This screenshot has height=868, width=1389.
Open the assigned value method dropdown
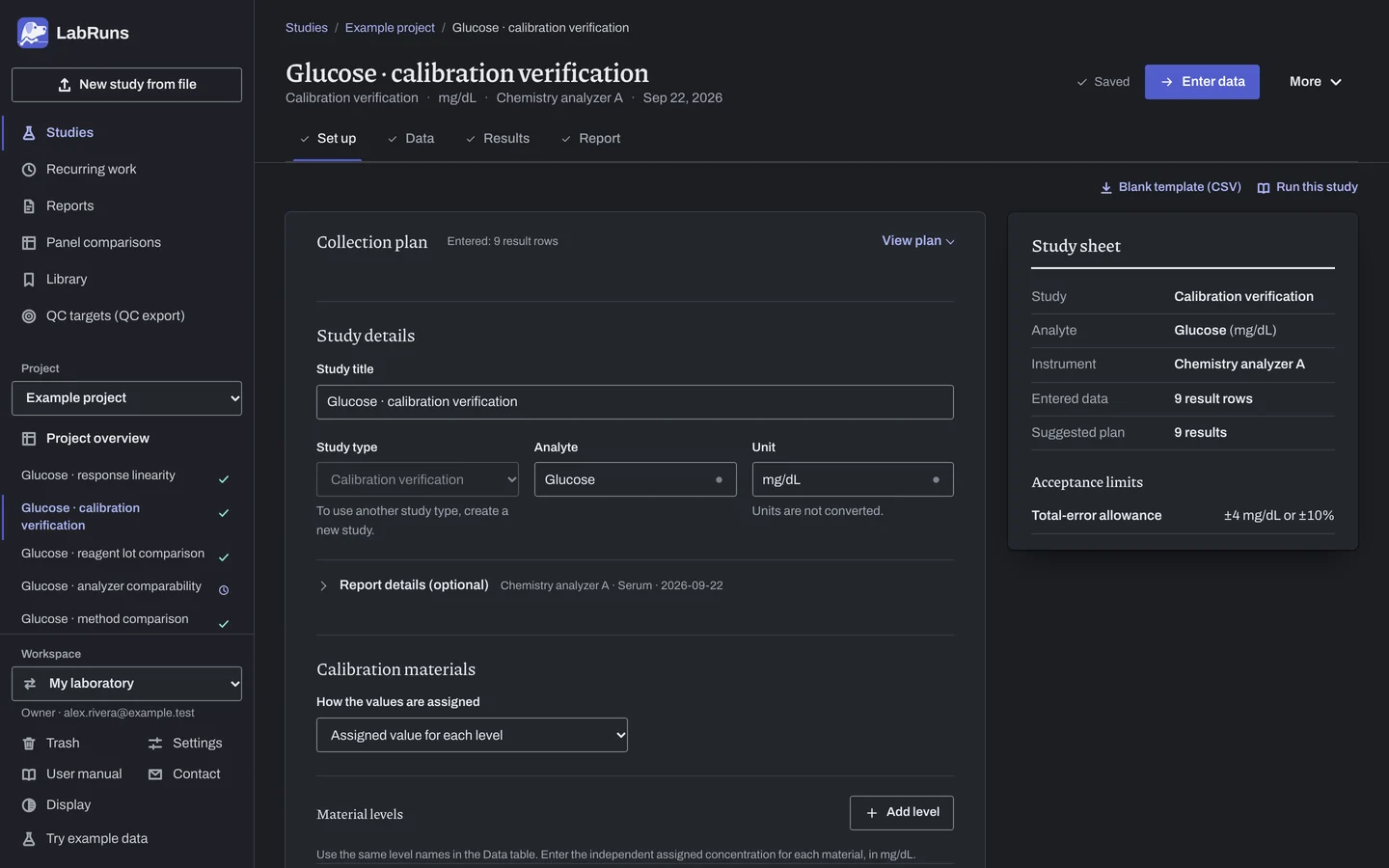click(472, 735)
